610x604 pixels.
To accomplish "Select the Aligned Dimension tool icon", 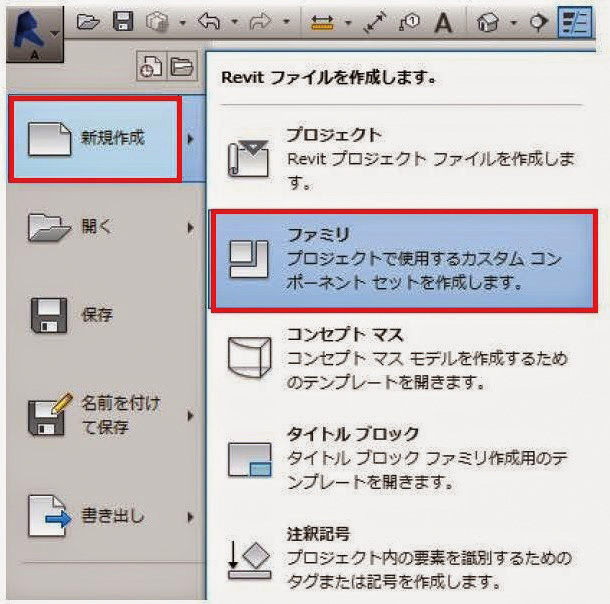I will tap(375, 22).
